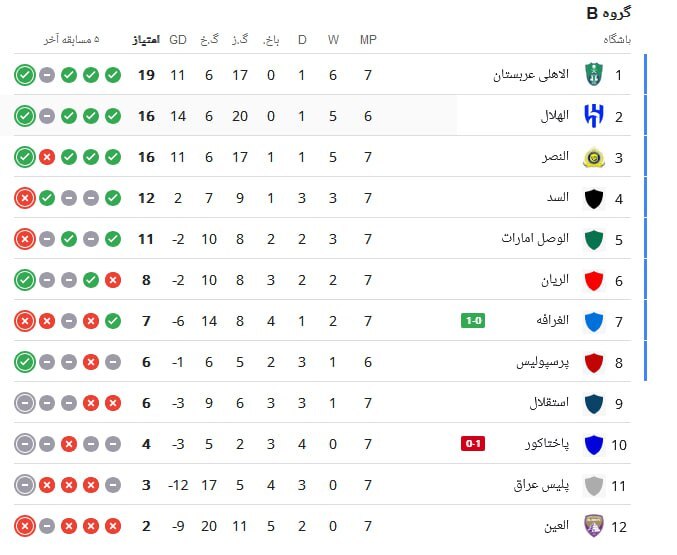Open the الهلال team name link
This screenshot has height=555, width=677.
tap(555, 116)
